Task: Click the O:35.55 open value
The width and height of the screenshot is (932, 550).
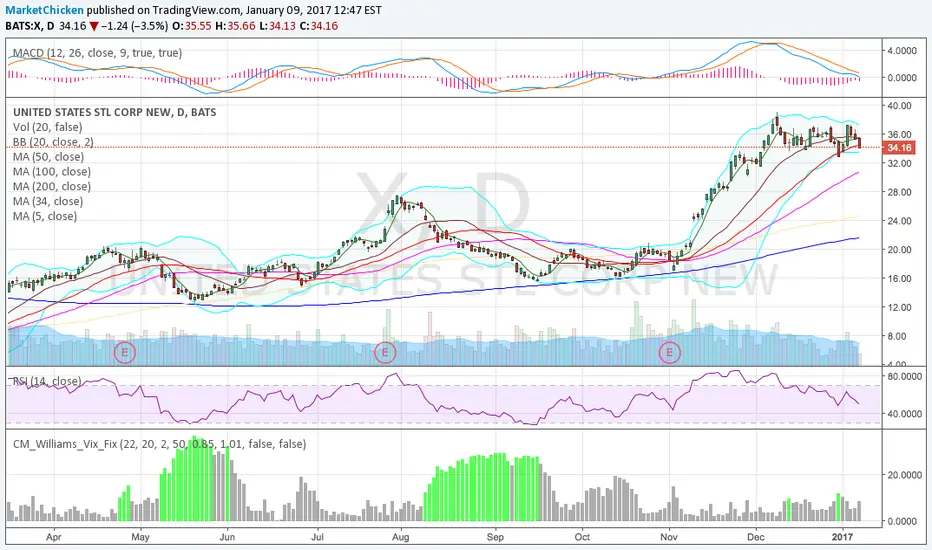Action: click(x=191, y=26)
